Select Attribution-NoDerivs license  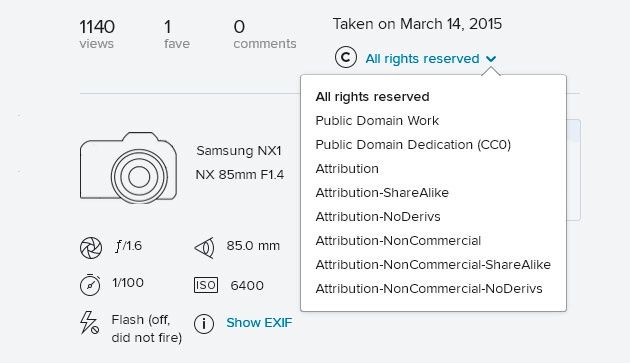point(378,217)
